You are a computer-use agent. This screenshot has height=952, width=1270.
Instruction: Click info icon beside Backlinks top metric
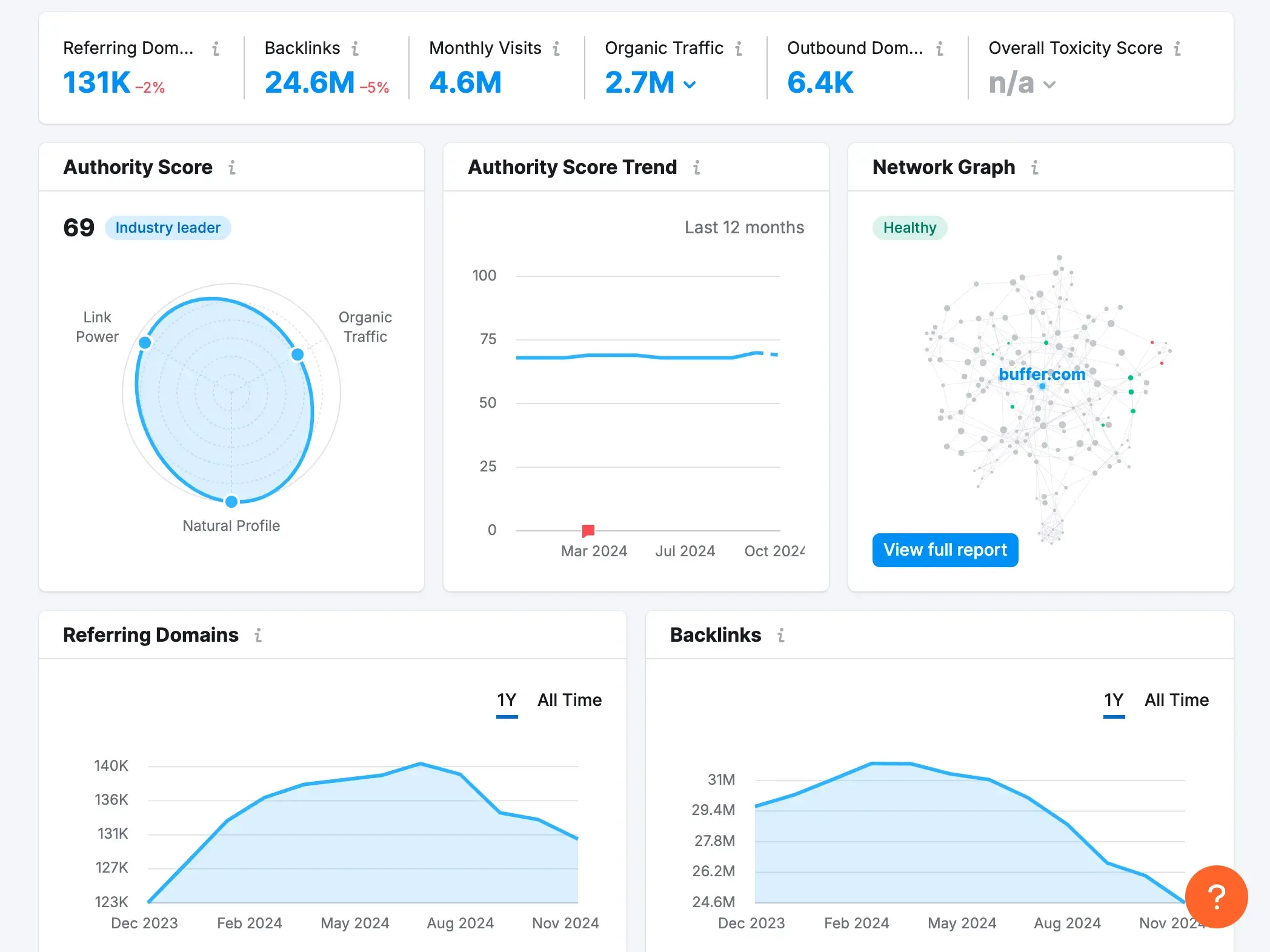click(355, 48)
